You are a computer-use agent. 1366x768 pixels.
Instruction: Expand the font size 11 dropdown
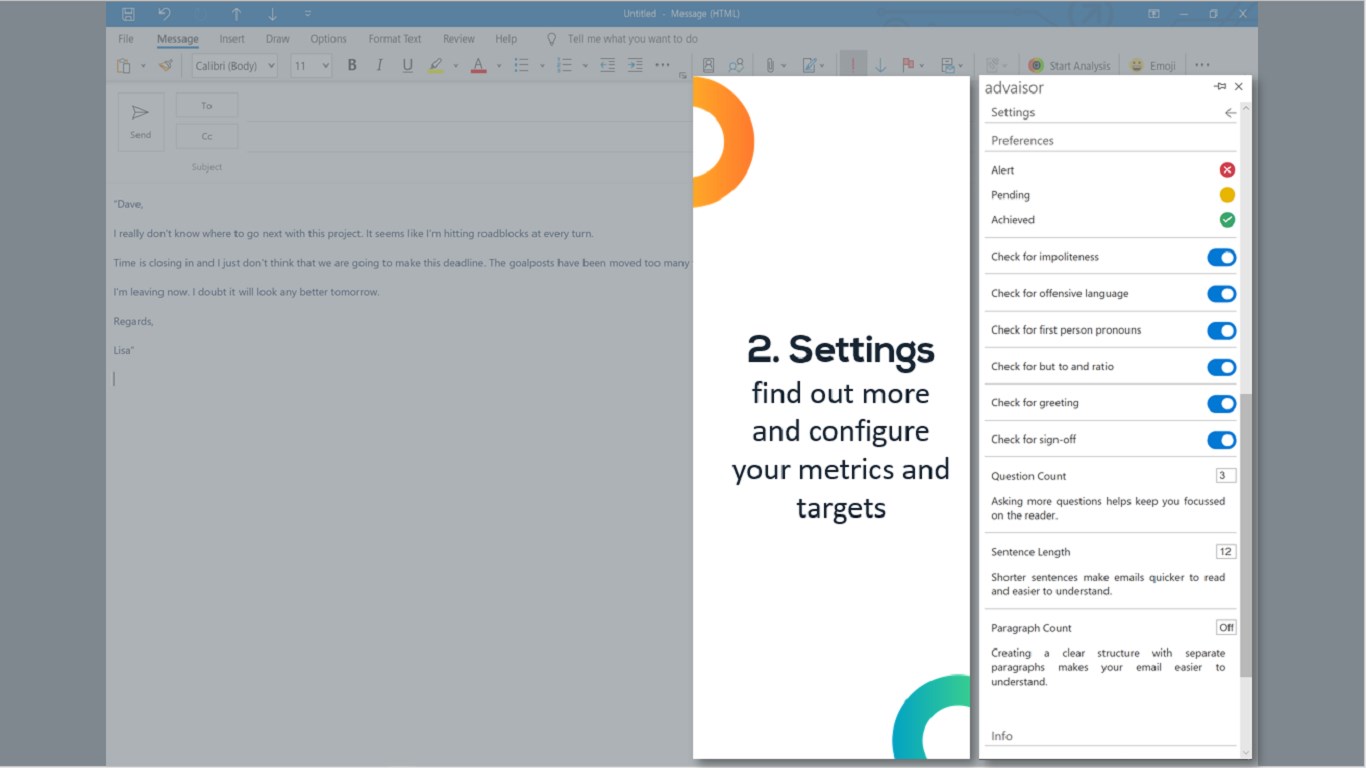click(311, 66)
